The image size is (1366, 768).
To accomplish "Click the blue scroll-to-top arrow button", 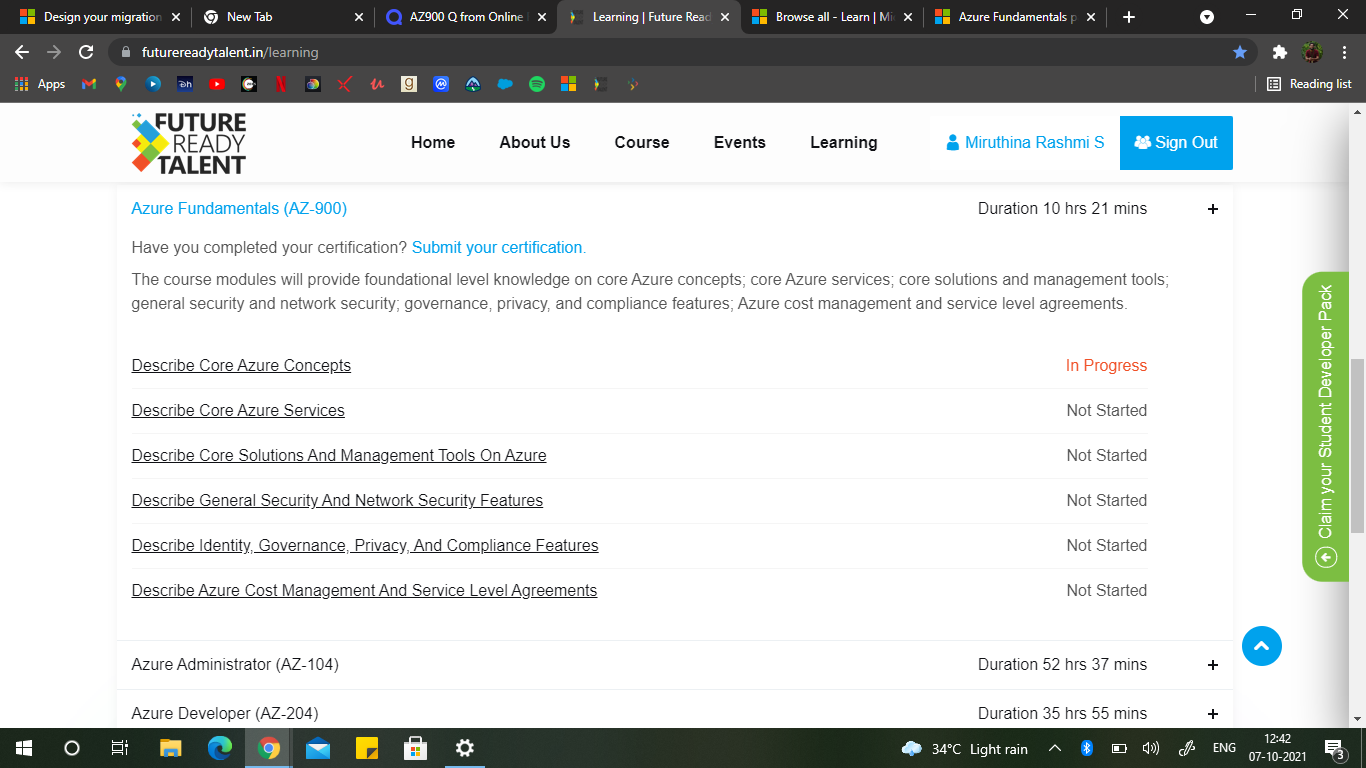I will [1262, 646].
